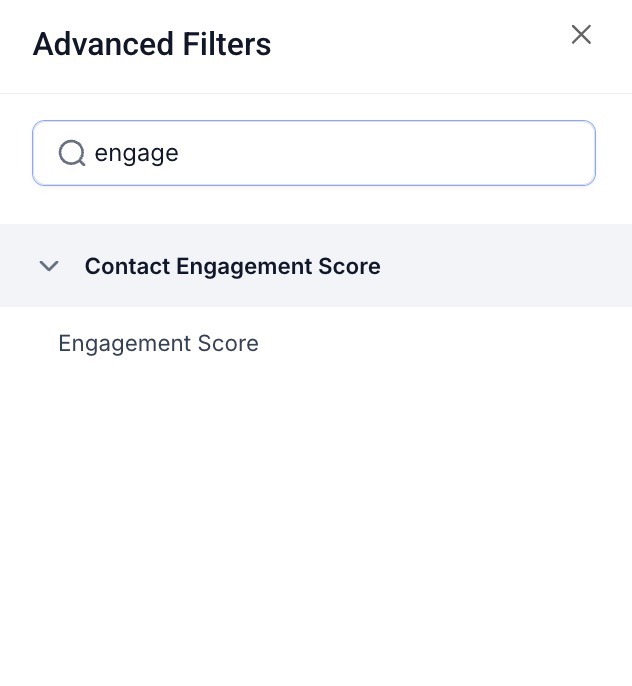Click the 'engage' text in search box
The width and height of the screenshot is (632, 686).
coord(136,153)
